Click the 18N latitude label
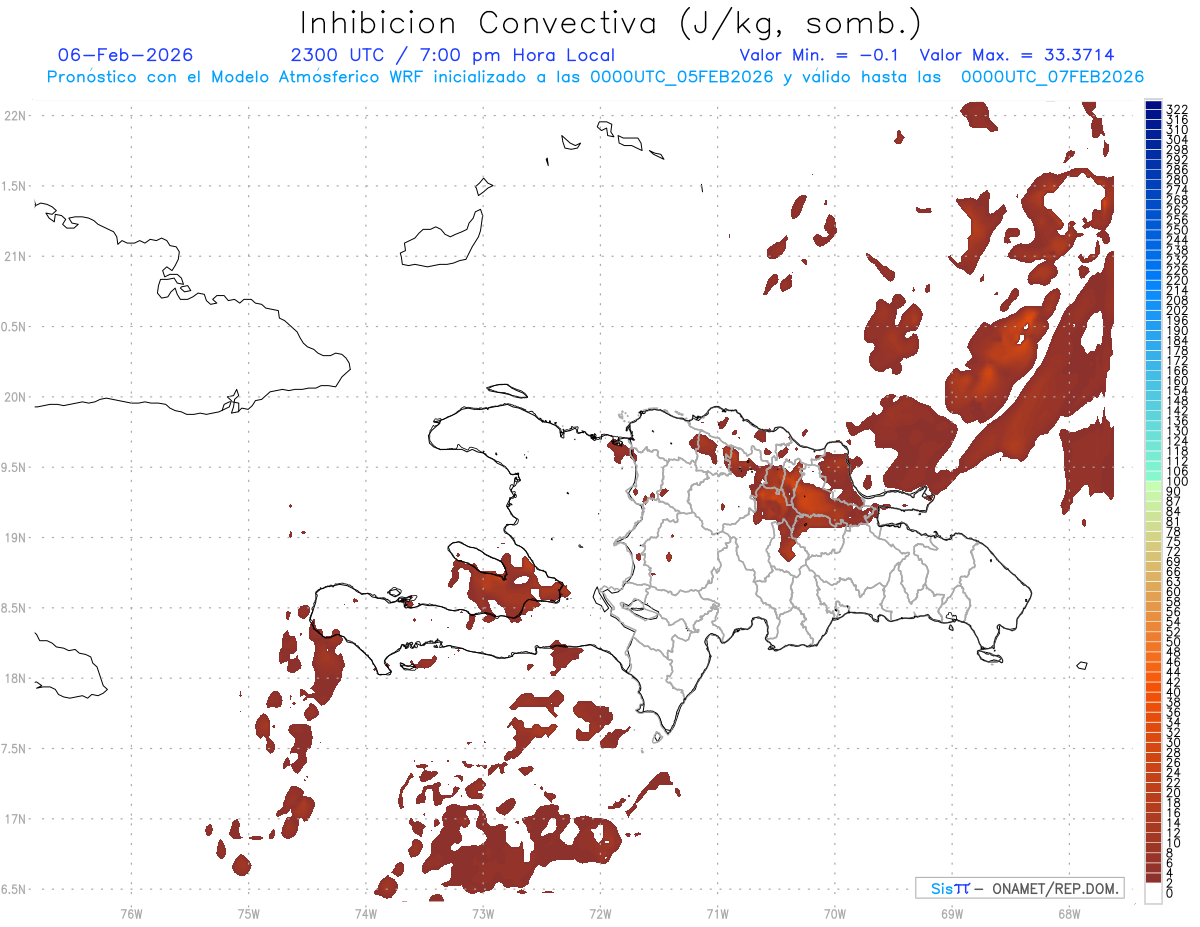 tap(15, 678)
